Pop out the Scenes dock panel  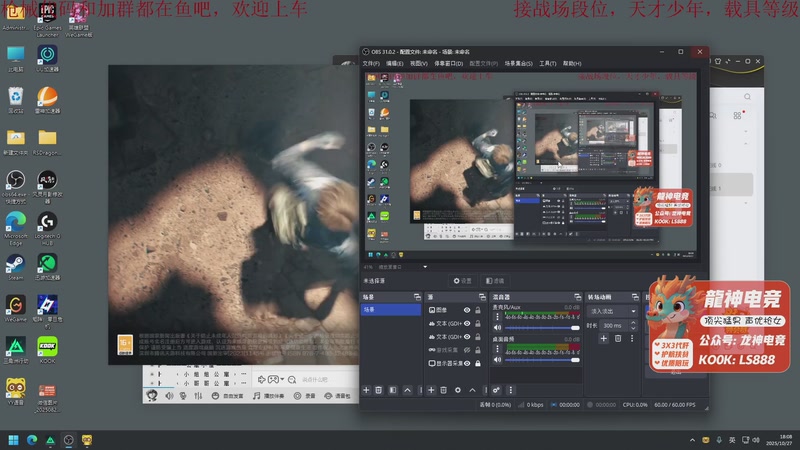(x=417, y=297)
